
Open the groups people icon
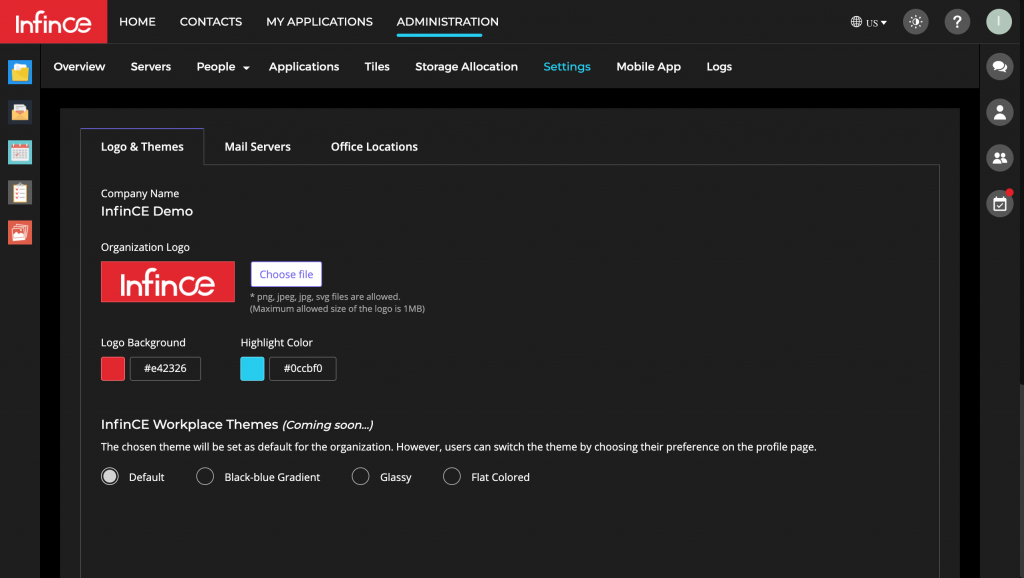point(999,158)
